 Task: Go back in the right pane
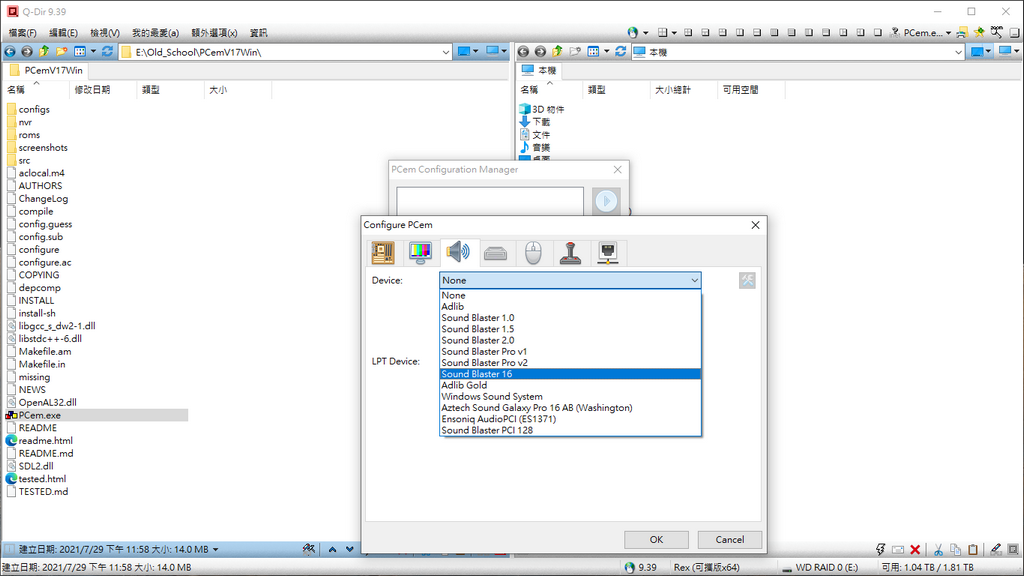(523, 52)
